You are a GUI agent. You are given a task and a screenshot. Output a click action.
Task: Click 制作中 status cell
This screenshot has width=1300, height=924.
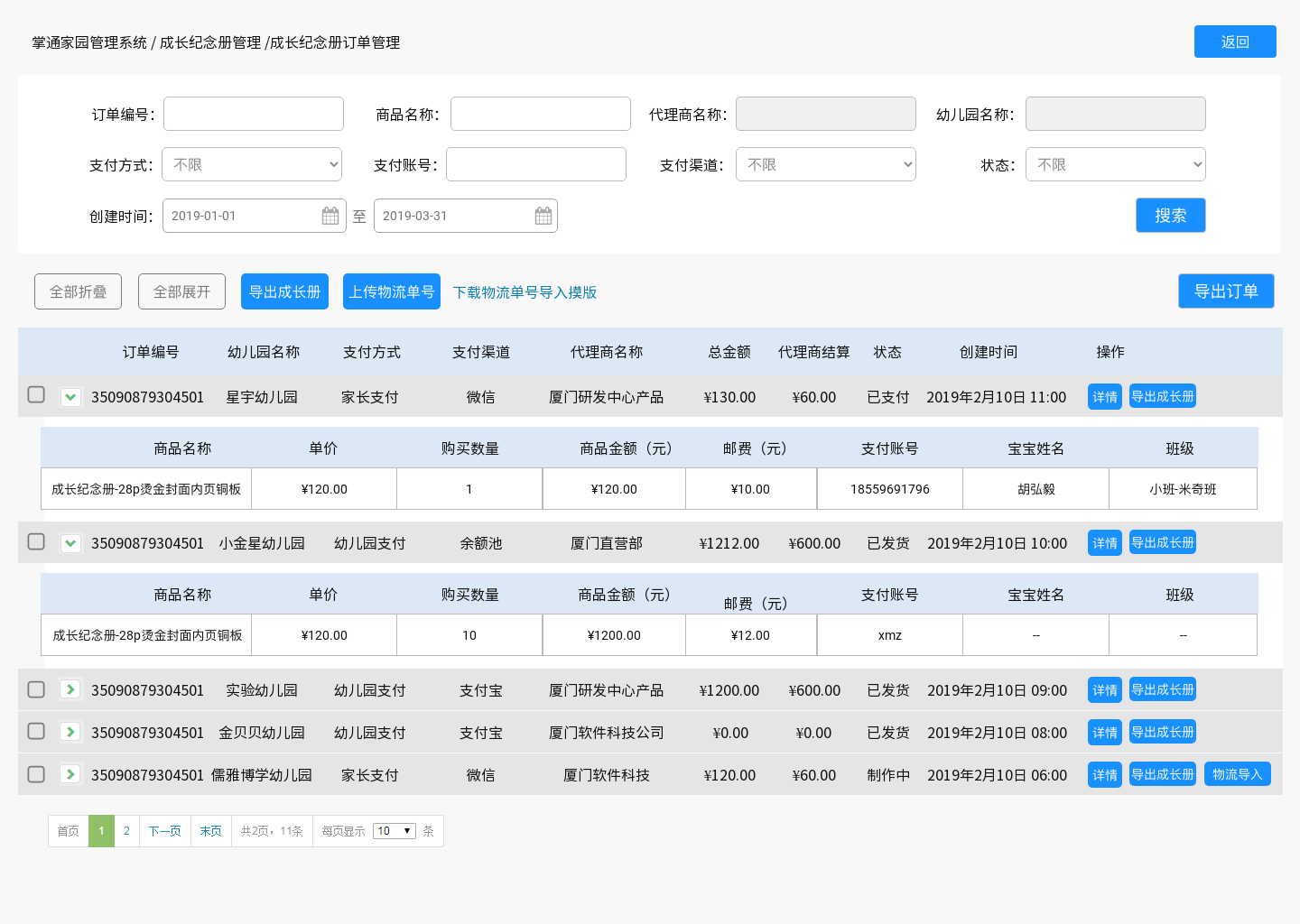[x=888, y=775]
